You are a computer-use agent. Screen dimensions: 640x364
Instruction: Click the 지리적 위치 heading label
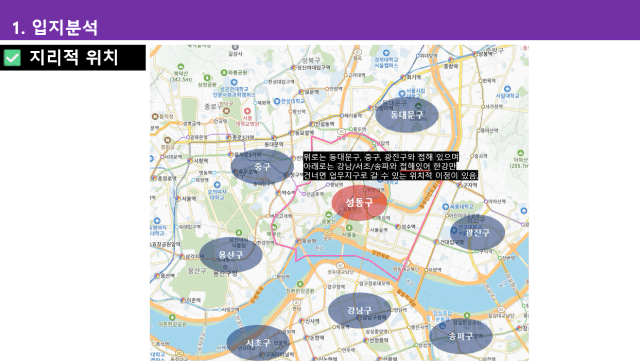(x=74, y=57)
